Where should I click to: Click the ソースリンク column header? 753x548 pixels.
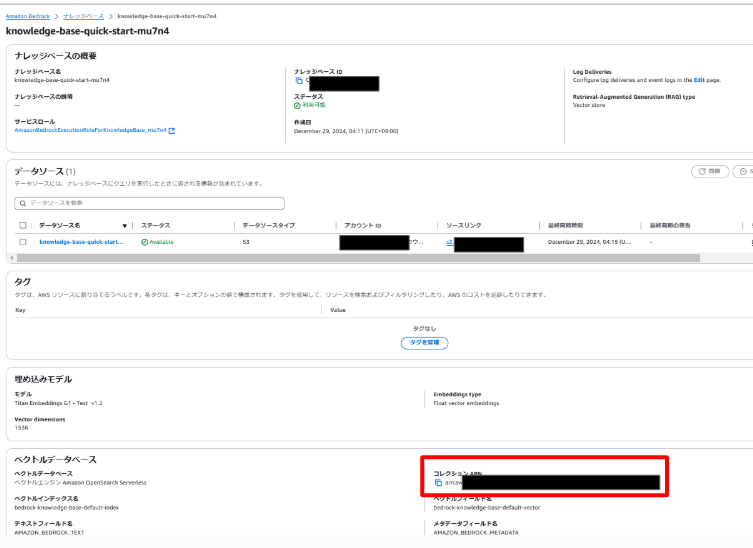pos(463,225)
